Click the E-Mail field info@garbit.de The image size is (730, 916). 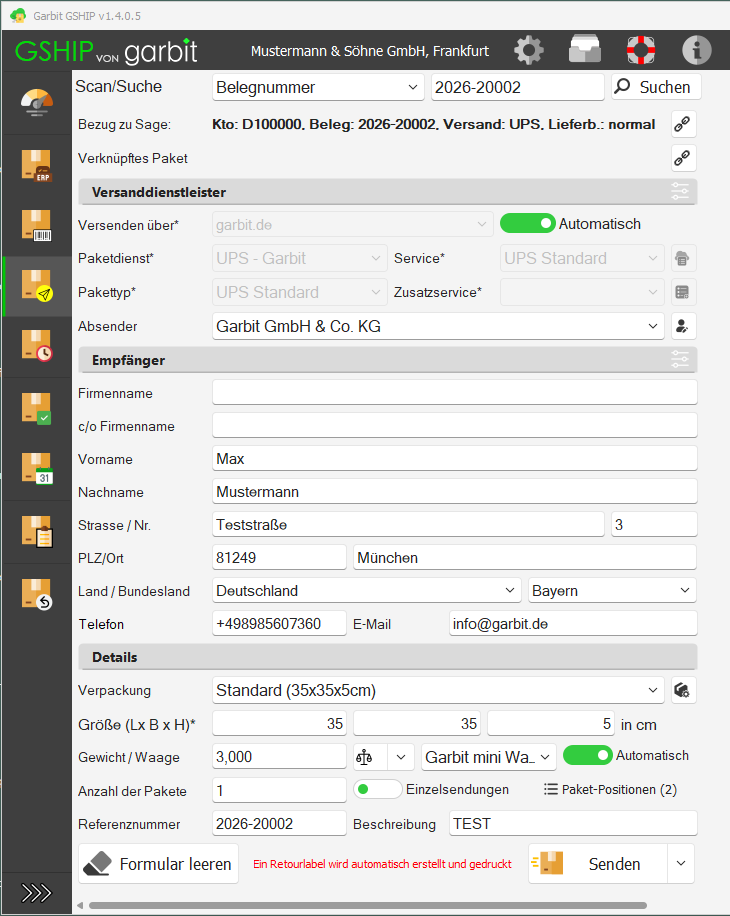click(x=573, y=623)
